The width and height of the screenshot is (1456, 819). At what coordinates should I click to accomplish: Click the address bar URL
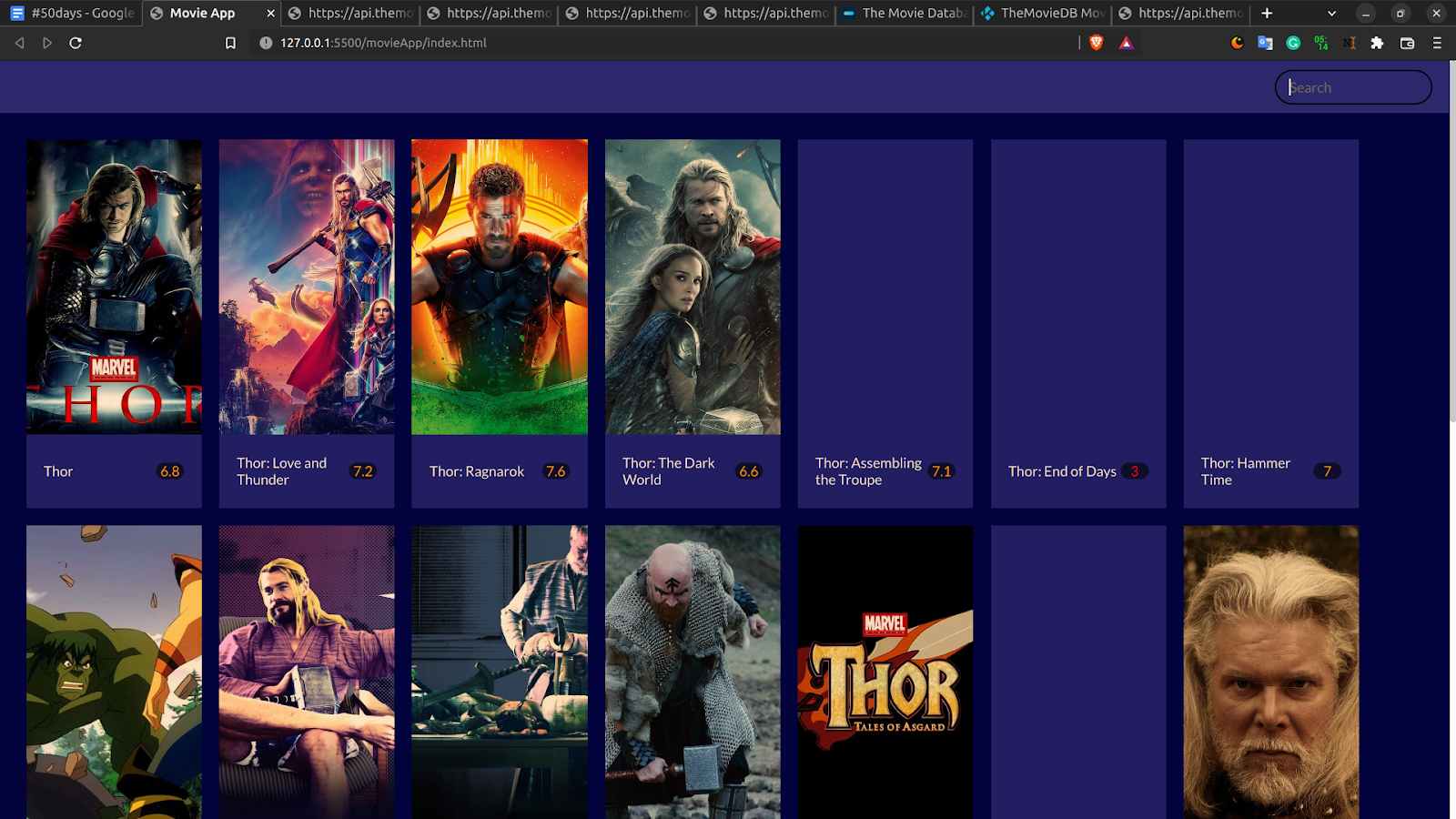click(383, 43)
